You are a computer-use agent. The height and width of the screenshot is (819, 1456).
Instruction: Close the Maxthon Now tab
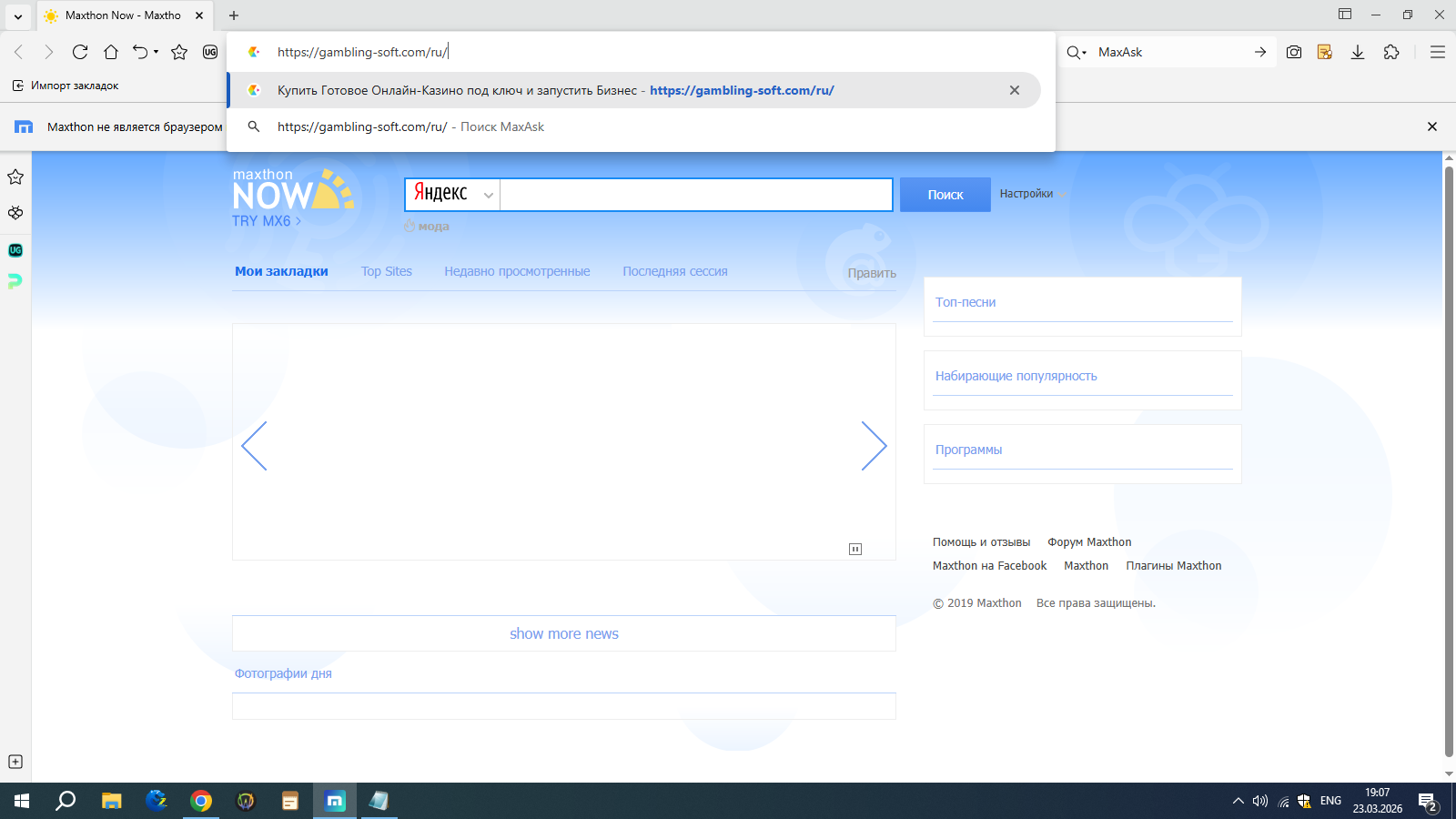[199, 15]
